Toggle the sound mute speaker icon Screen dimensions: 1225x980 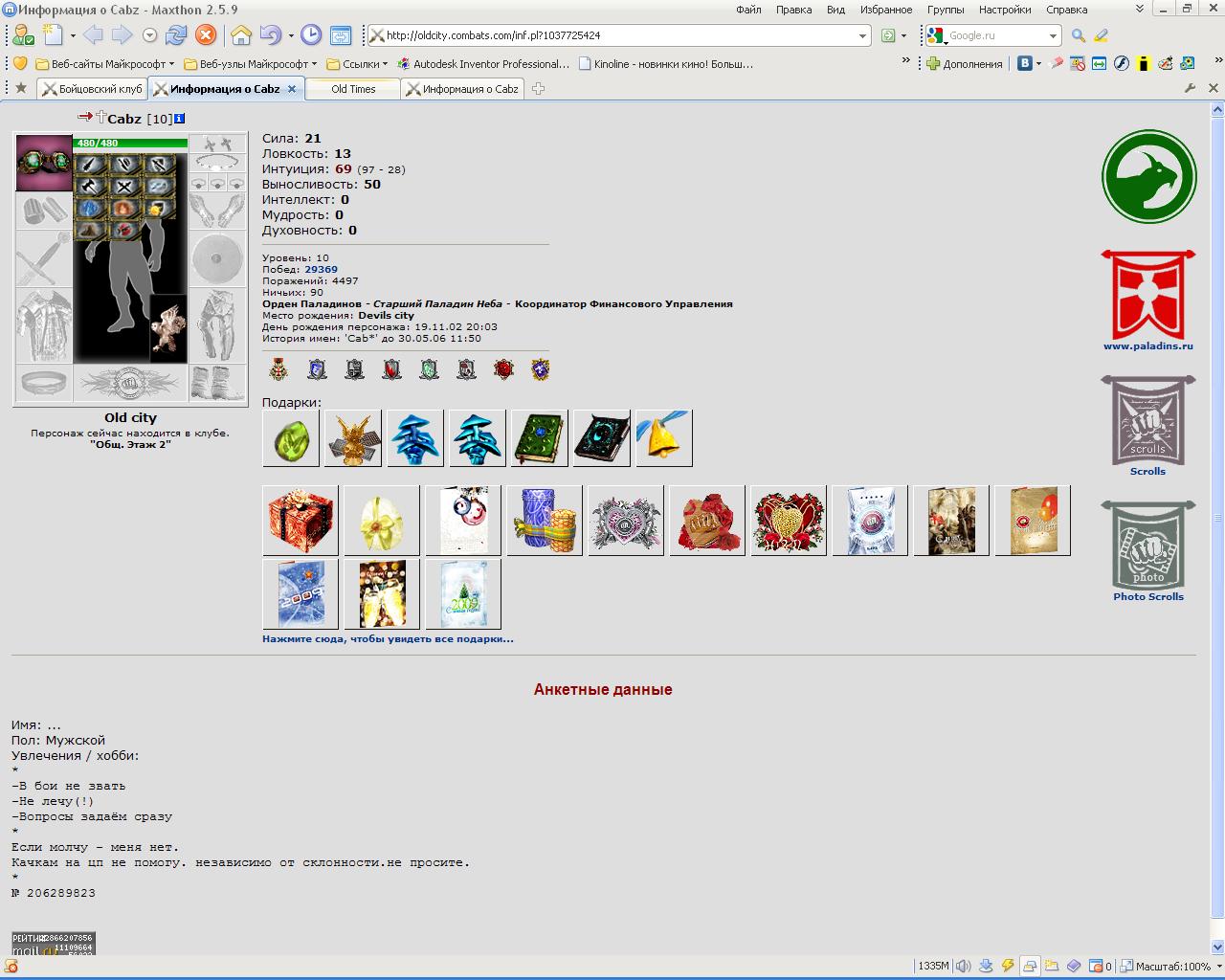pyautogui.click(x=963, y=966)
